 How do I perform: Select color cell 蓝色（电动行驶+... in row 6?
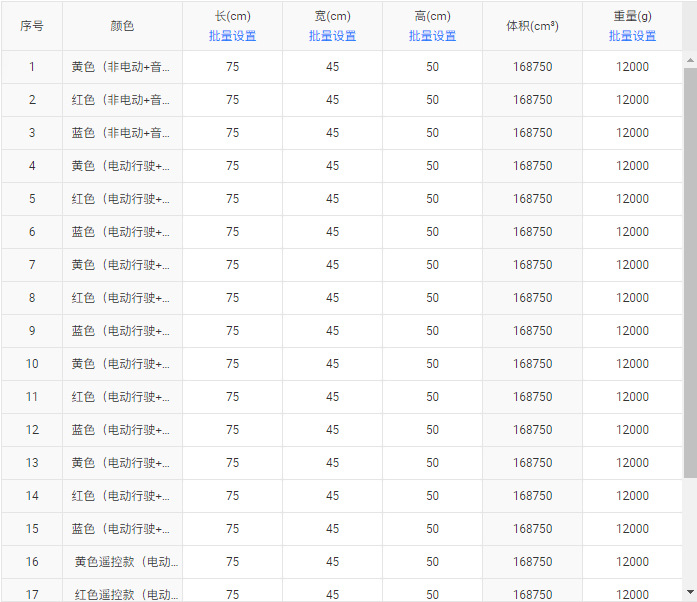point(120,232)
